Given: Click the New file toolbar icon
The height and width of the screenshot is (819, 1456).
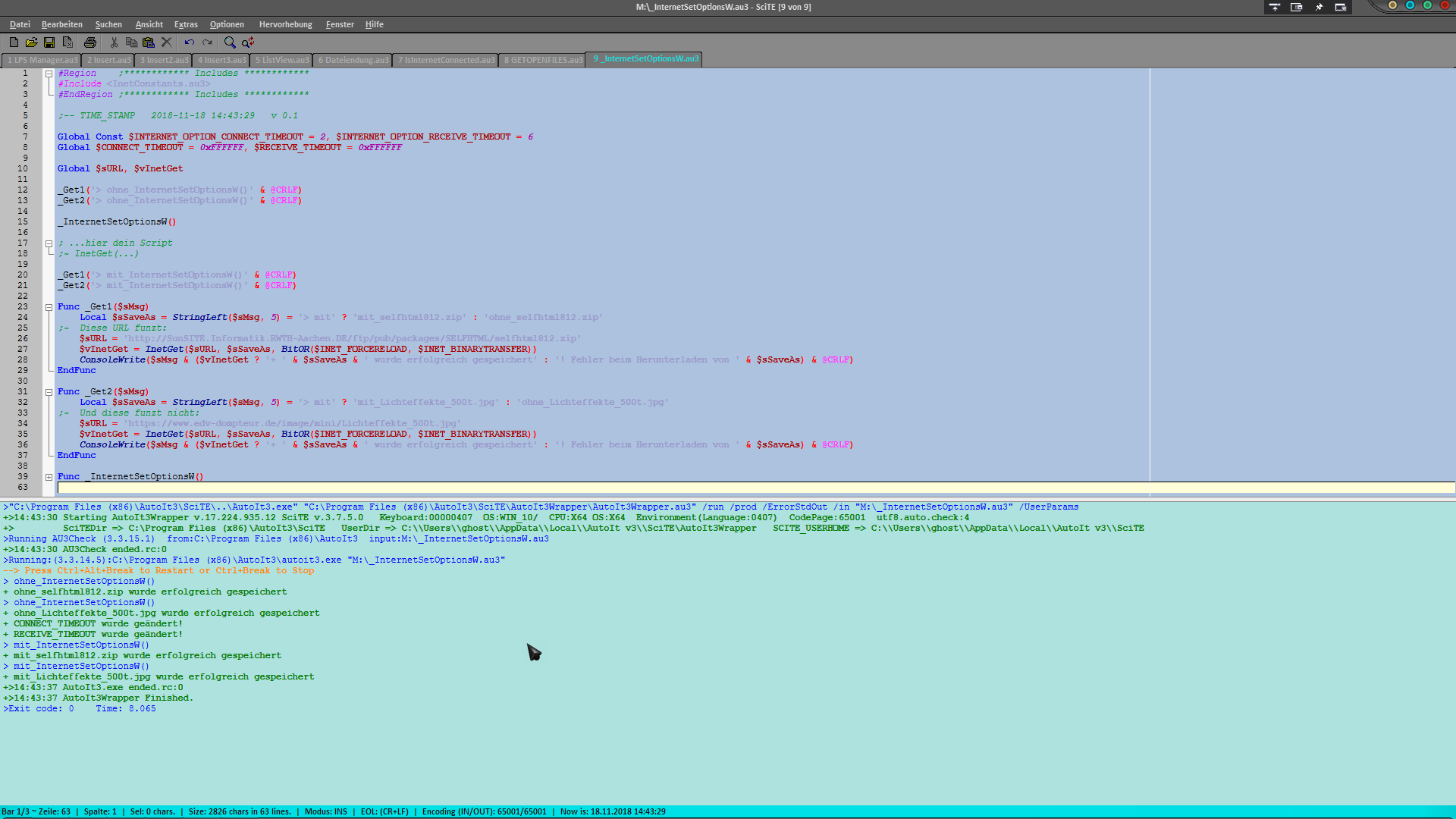Looking at the screenshot, I should (x=14, y=42).
